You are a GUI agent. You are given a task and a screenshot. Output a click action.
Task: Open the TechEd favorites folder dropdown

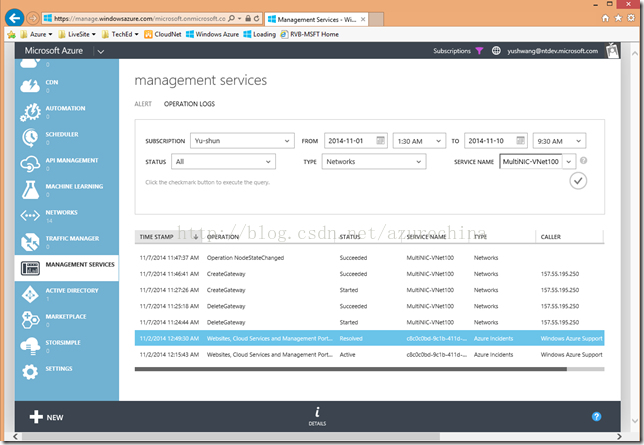click(x=120, y=34)
